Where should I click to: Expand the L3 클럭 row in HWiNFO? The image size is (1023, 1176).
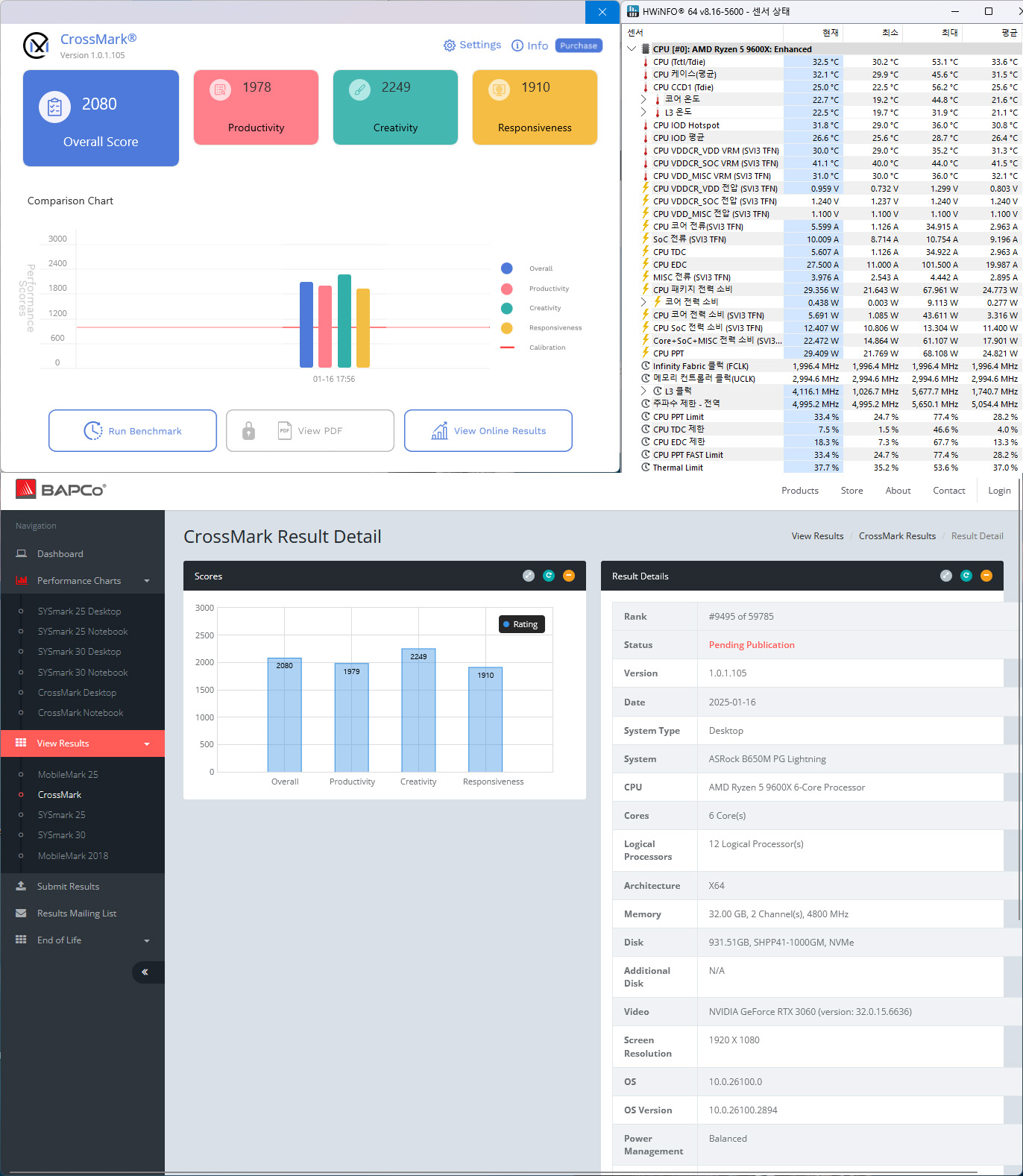[x=643, y=391]
